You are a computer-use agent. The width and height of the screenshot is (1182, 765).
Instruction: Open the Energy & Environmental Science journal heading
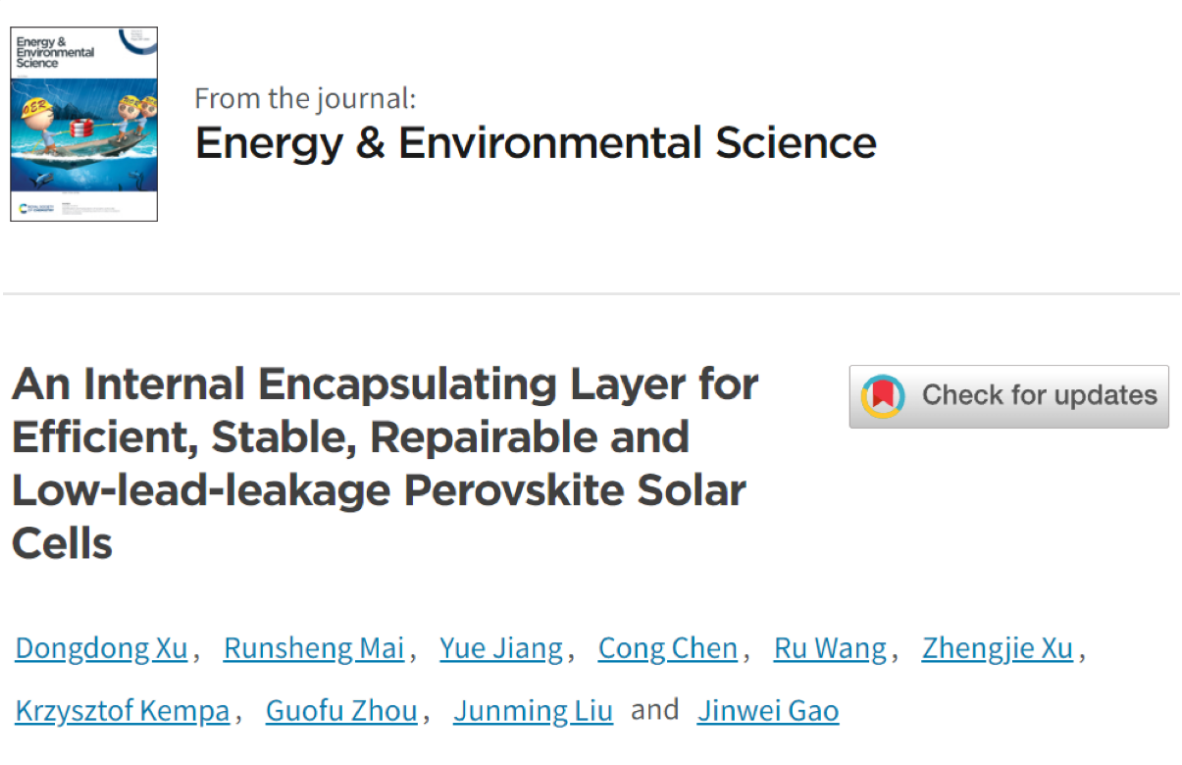click(x=535, y=143)
